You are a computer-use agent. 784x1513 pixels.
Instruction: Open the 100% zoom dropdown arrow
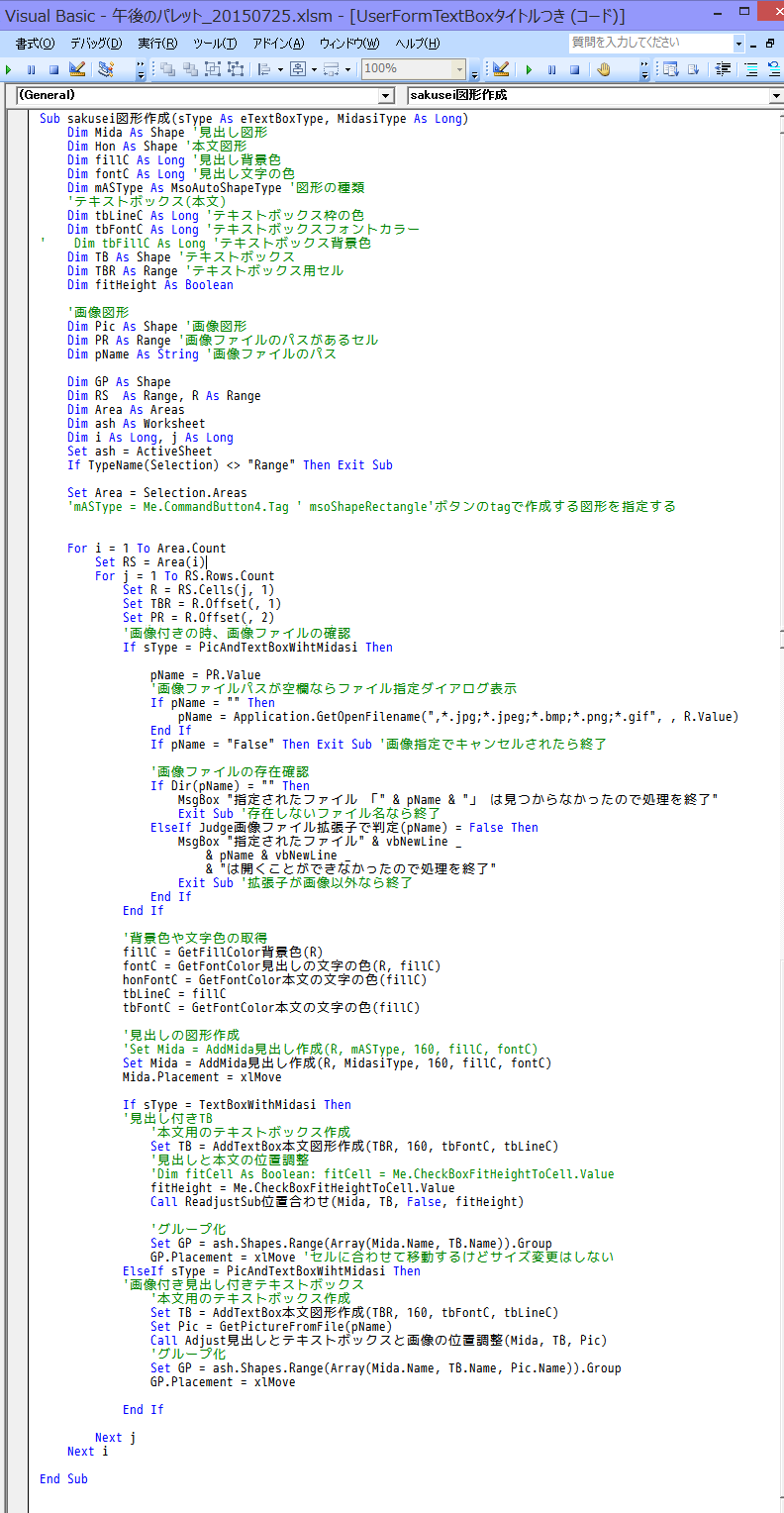pos(458,69)
